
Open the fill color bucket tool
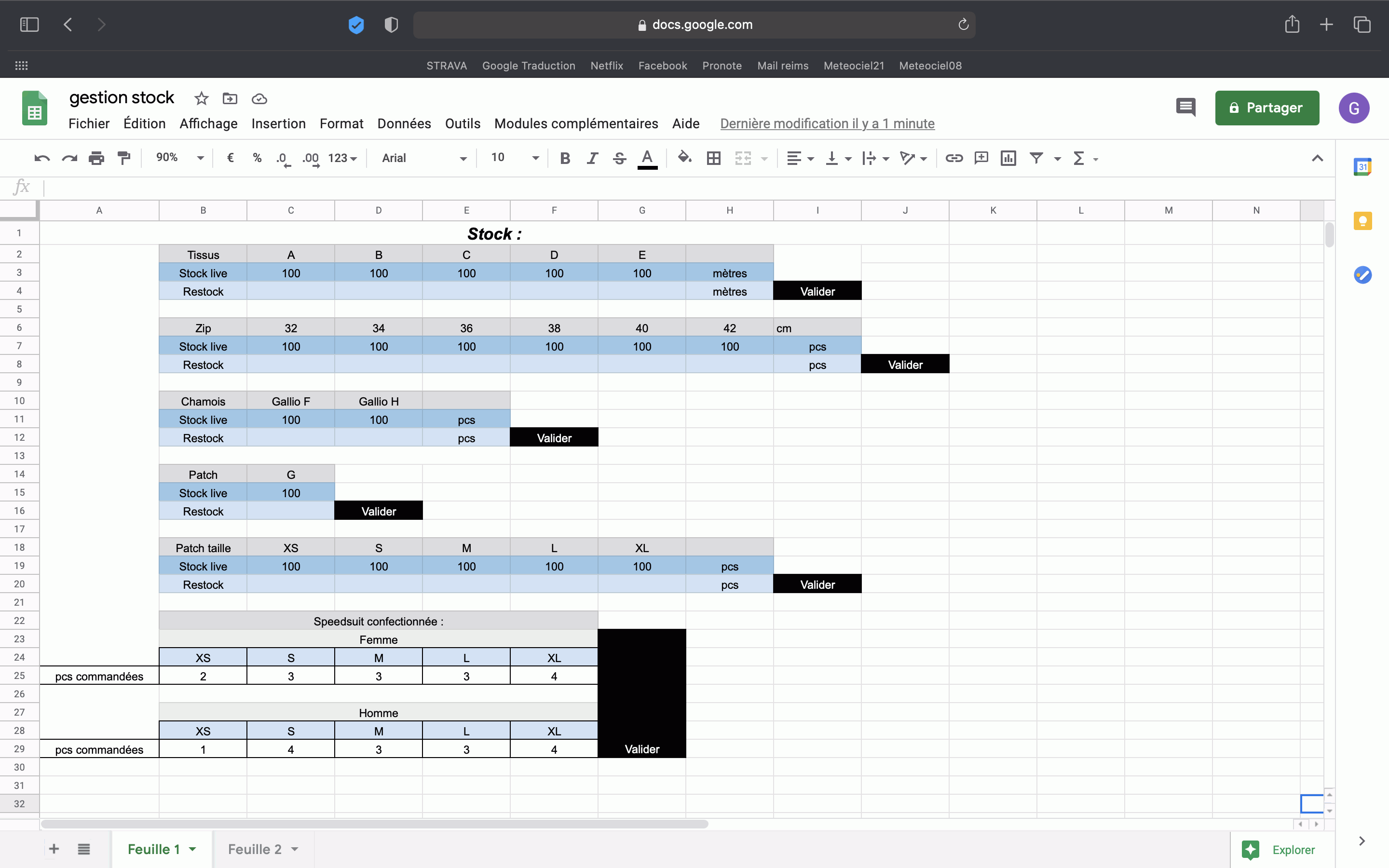coord(684,158)
